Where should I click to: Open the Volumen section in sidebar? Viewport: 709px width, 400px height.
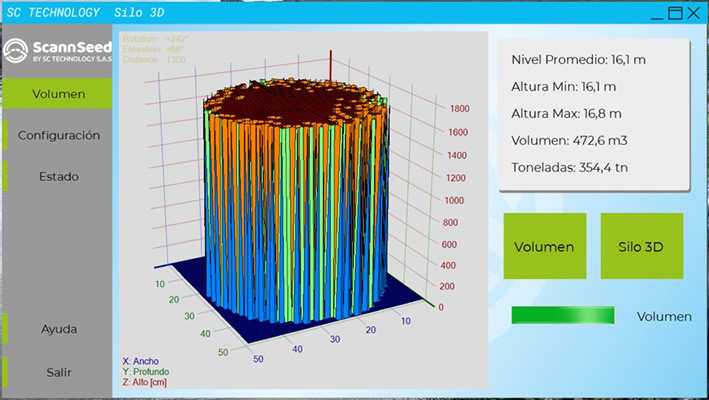(58, 94)
